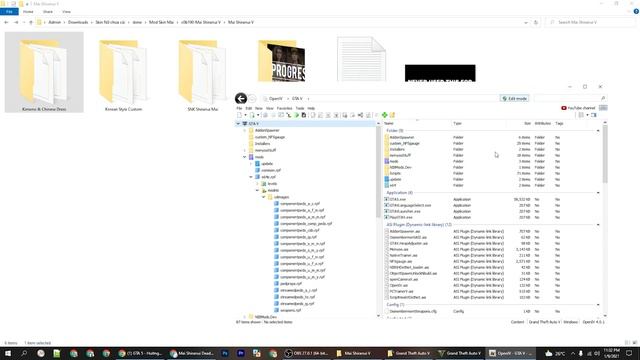Select the blank text document file icon

(x=361, y=59)
